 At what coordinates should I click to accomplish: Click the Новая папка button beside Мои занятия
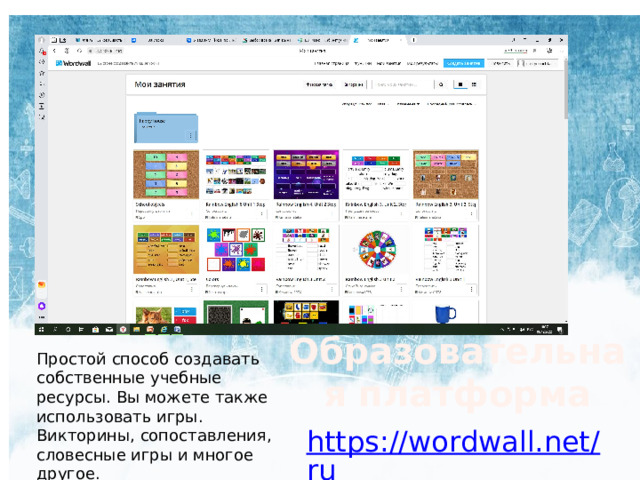[x=319, y=84]
